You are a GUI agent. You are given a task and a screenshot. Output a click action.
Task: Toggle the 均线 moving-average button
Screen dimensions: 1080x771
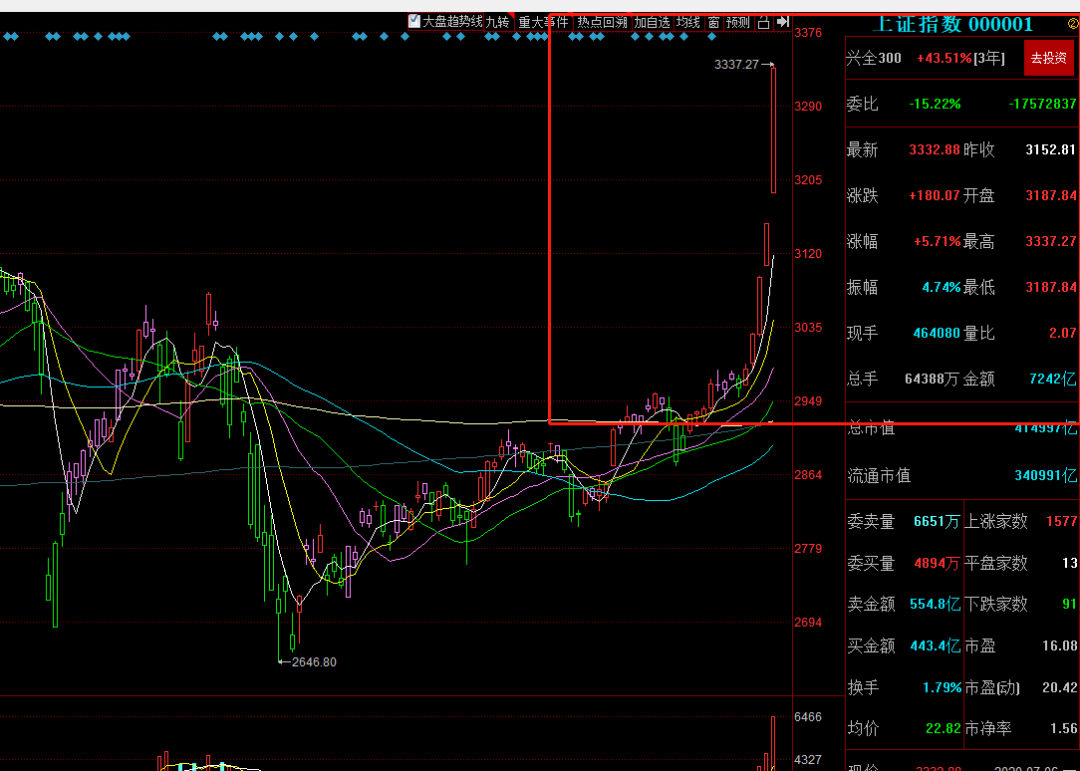(688, 22)
